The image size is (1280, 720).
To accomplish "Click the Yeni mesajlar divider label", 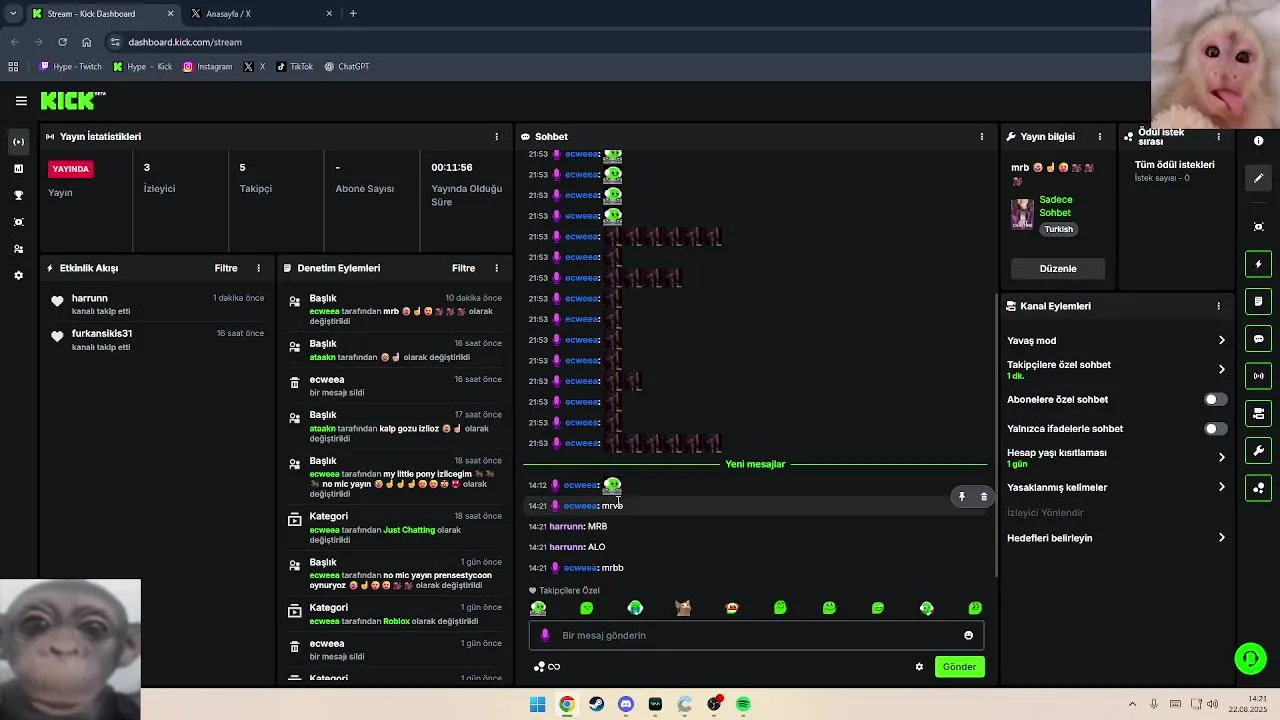I will (x=755, y=464).
